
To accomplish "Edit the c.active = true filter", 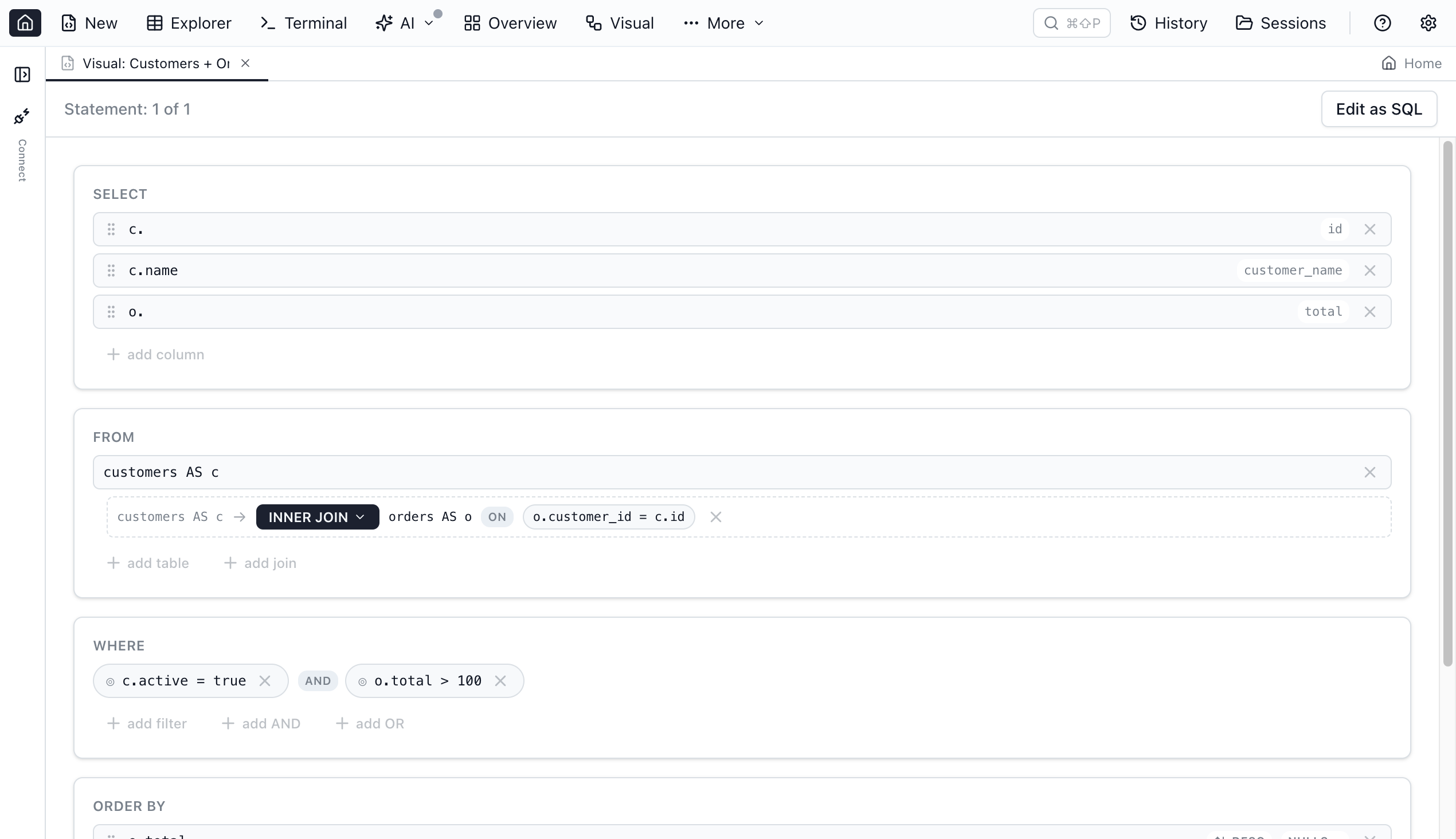I will 184,680.
